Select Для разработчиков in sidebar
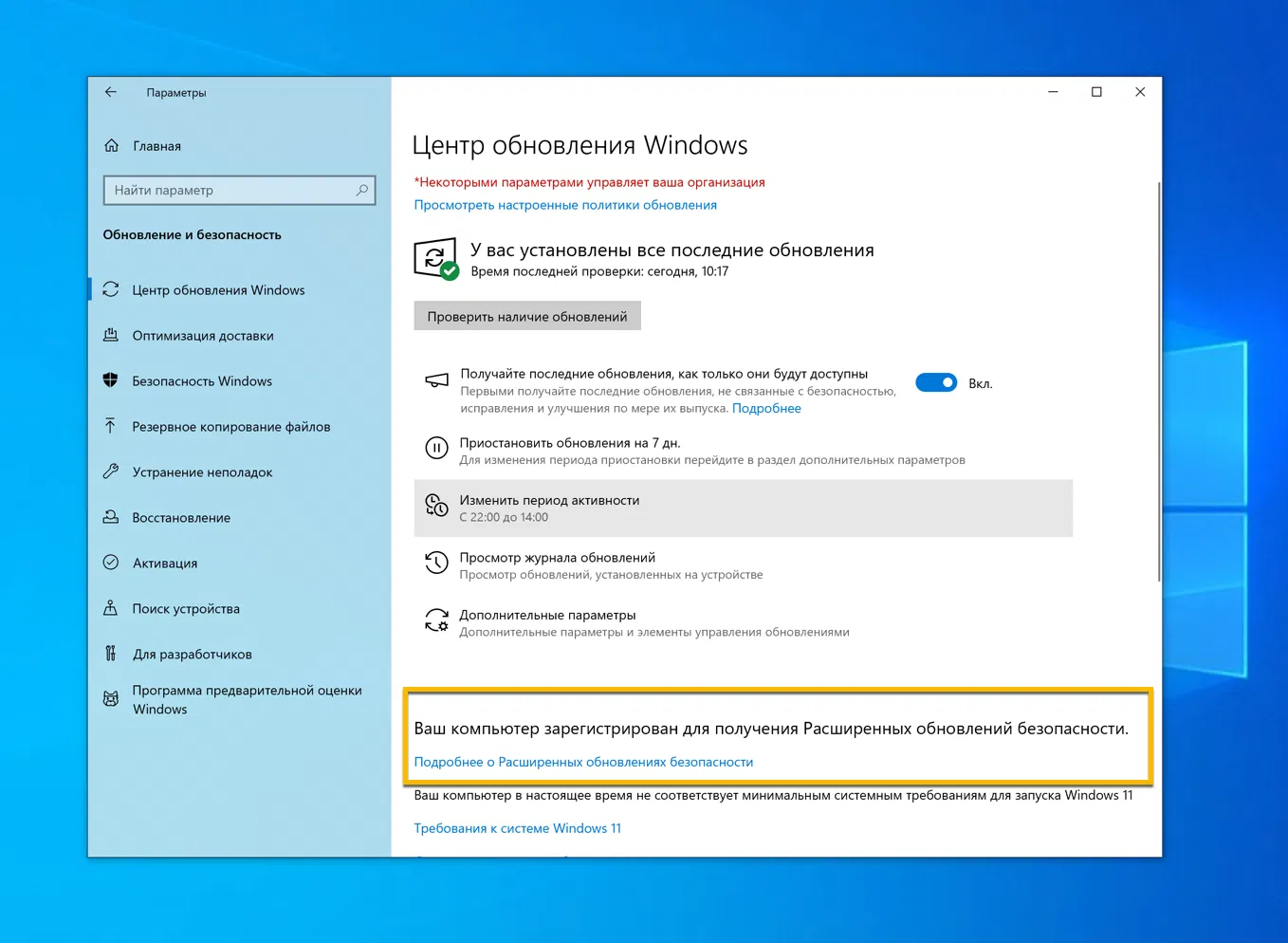This screenshot has height=943, width=1288. [193, 655]
